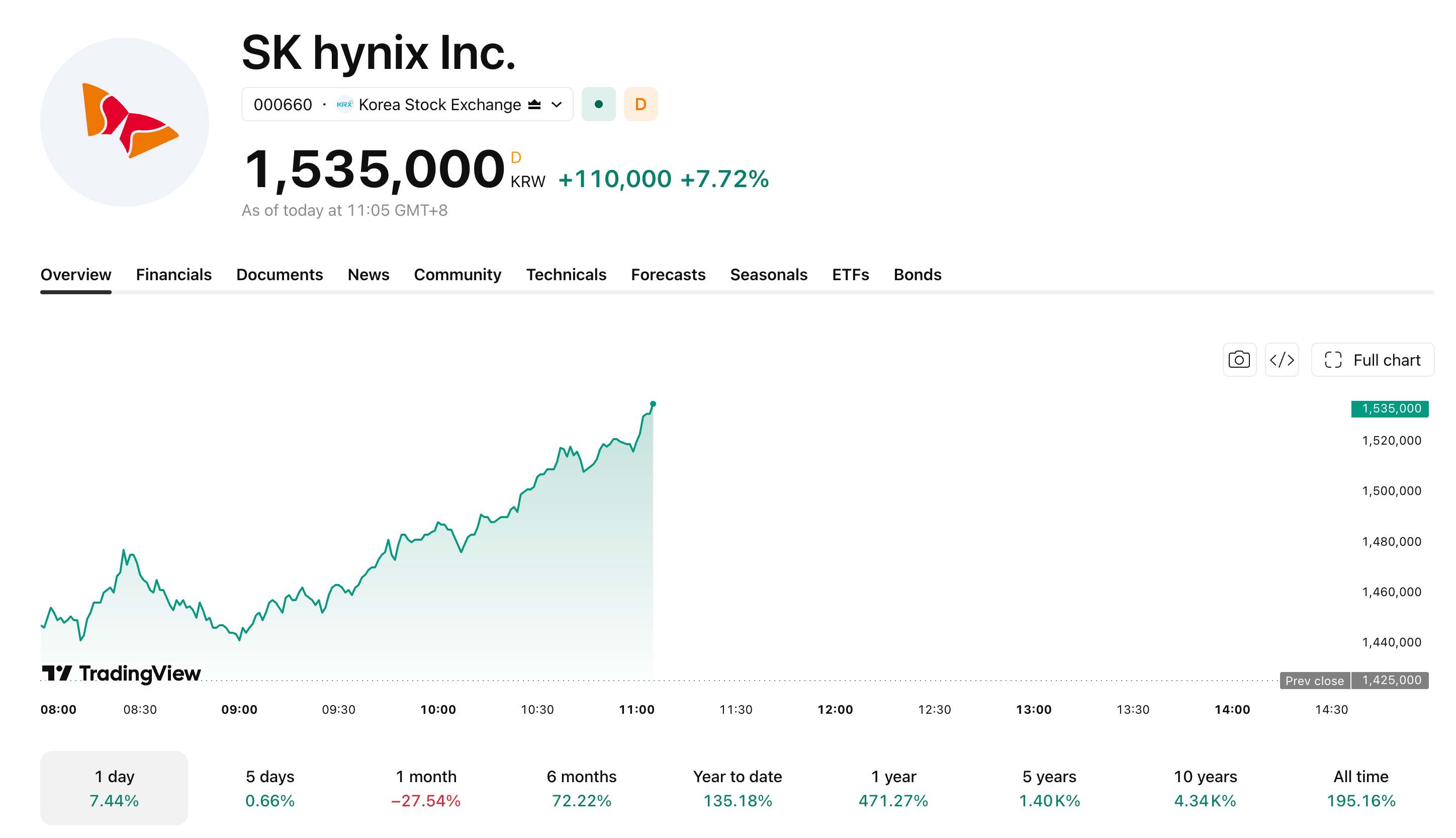Click the KRW currency label

pos(527,182)
